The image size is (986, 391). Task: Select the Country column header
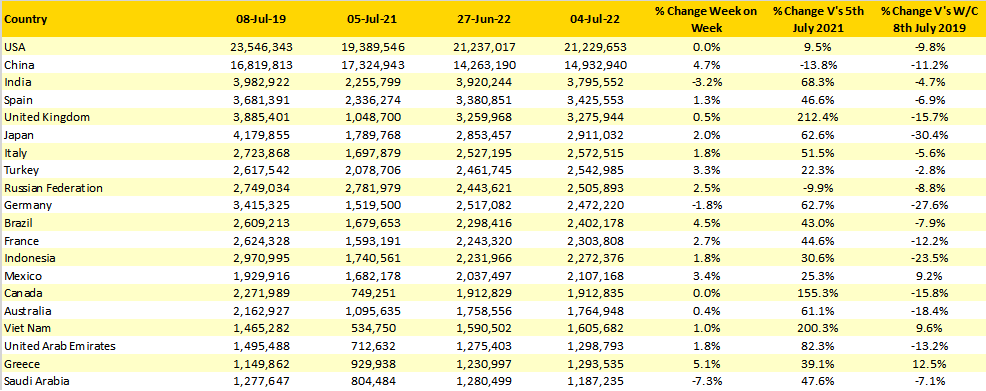[25, 19]
